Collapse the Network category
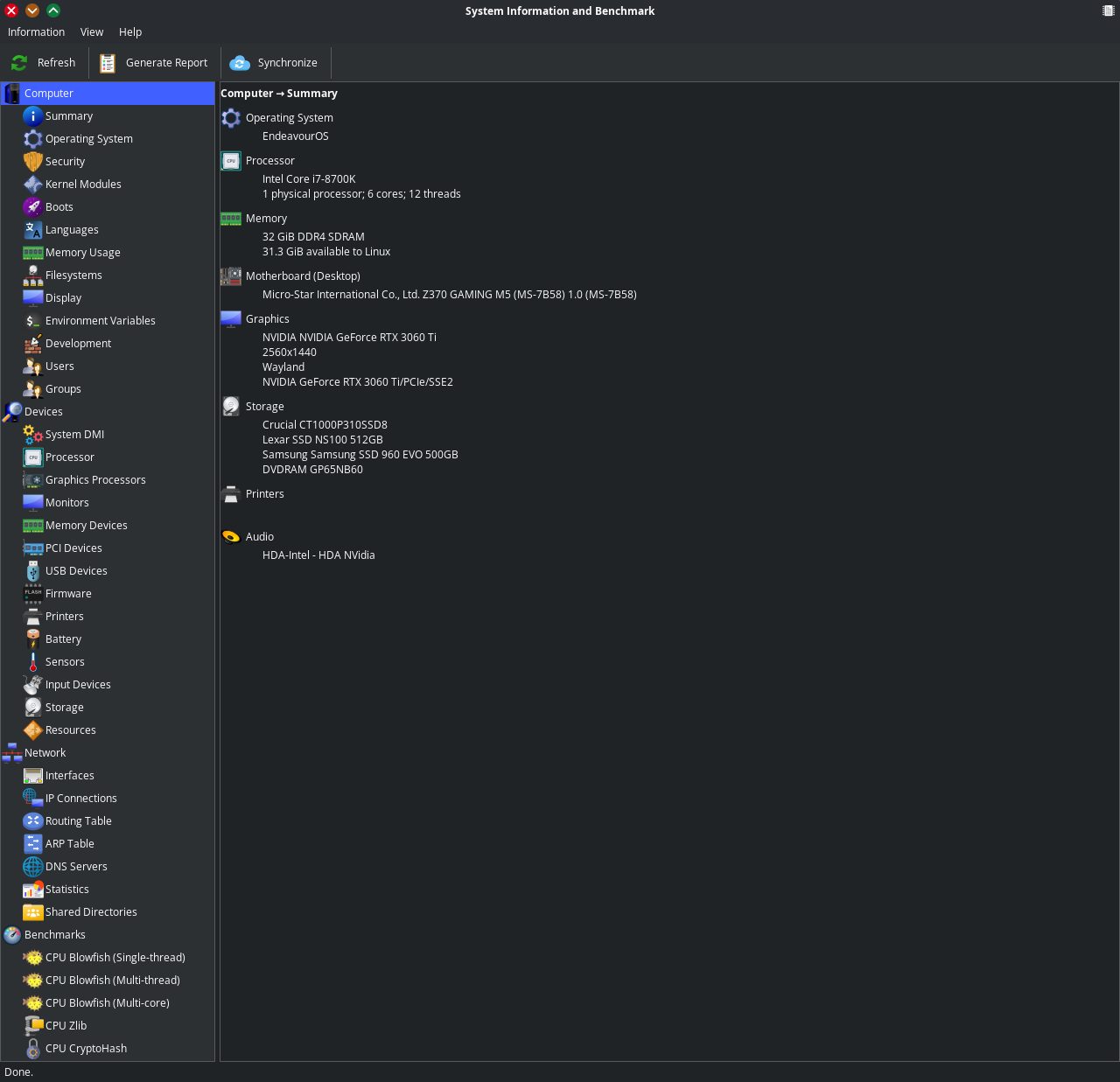 [45, 753]
